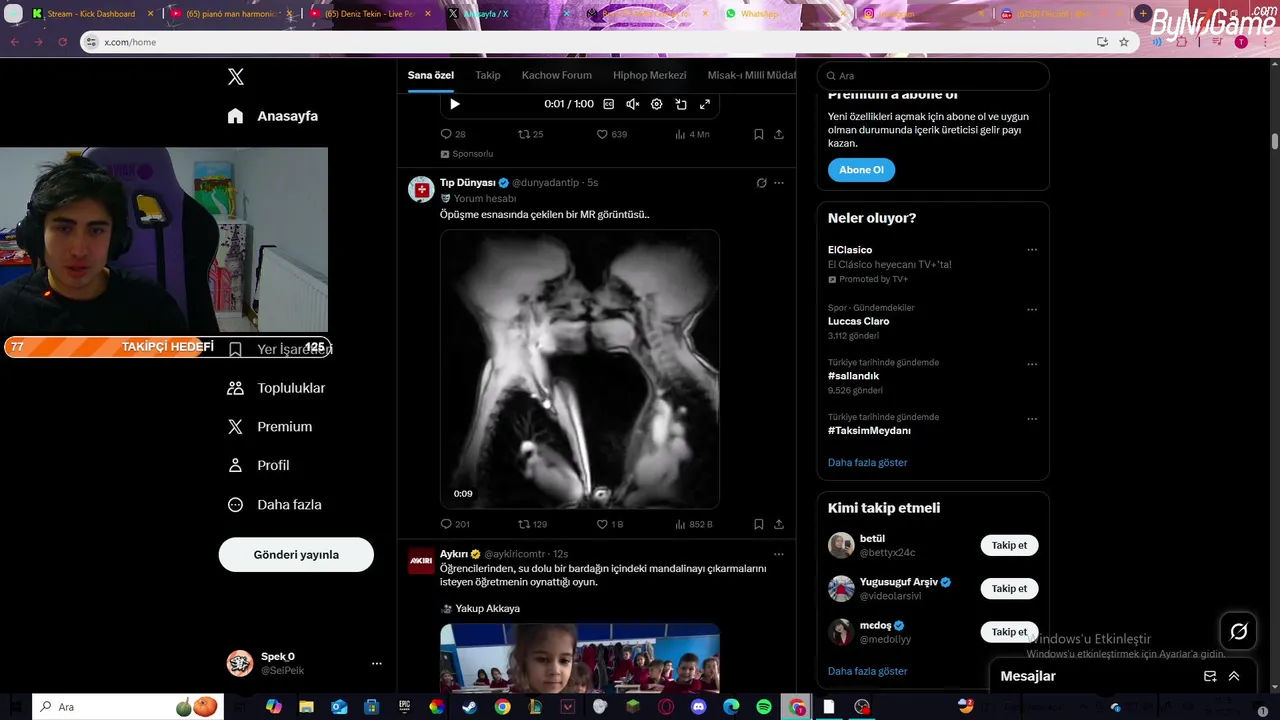This screenshot has width=1280, height=720.
Task: Open Steam from the Windows taskbar
Action: click(469, 707)
